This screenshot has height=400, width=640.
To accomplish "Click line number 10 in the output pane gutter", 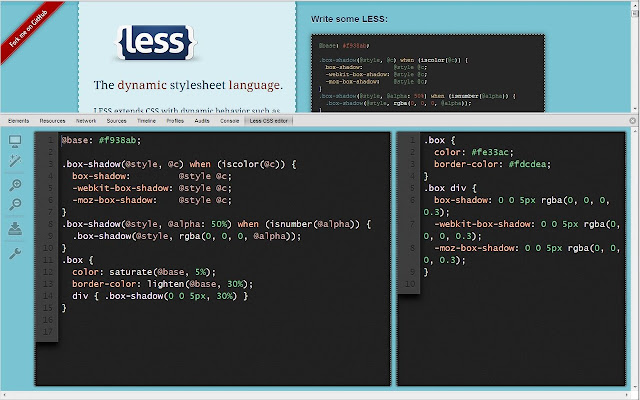I will (x=410, y=284).
